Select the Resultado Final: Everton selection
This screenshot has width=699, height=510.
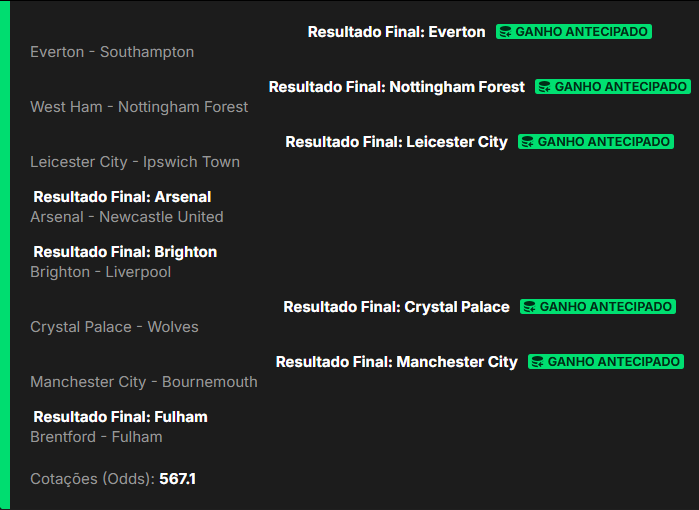[396, 32]
